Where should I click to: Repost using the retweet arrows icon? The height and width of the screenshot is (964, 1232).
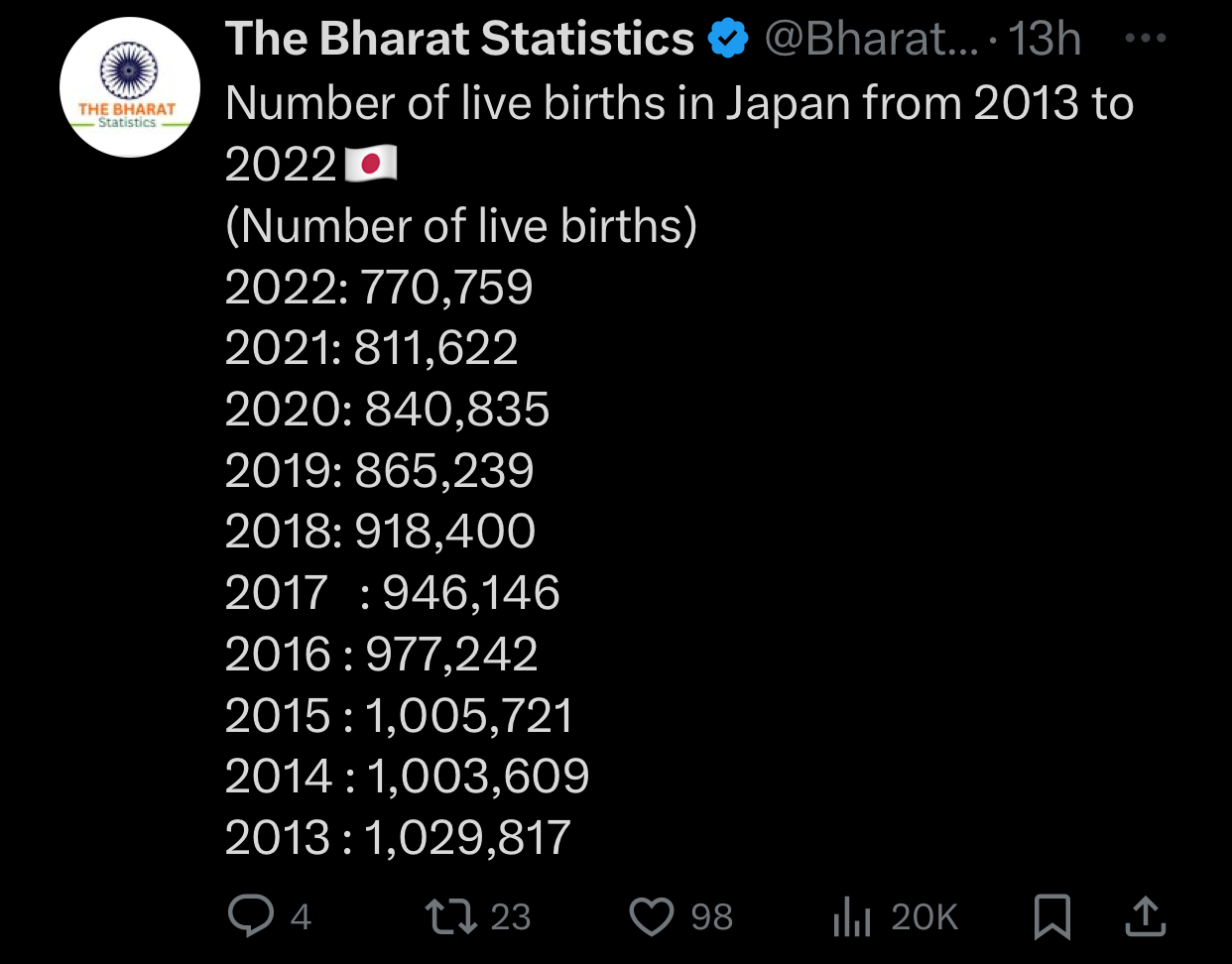[452, 916]
